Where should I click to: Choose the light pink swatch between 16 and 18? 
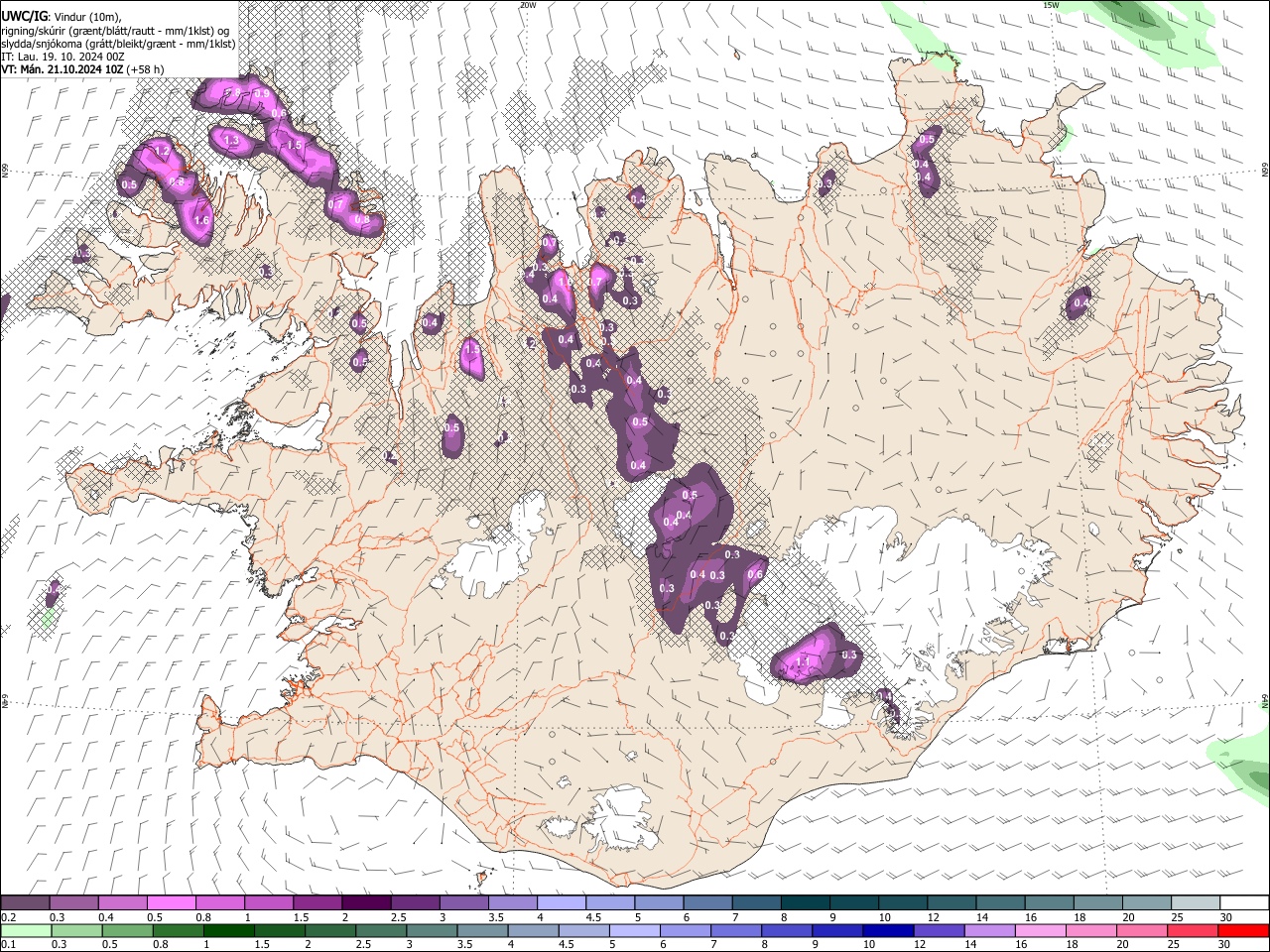[1040, 930]
